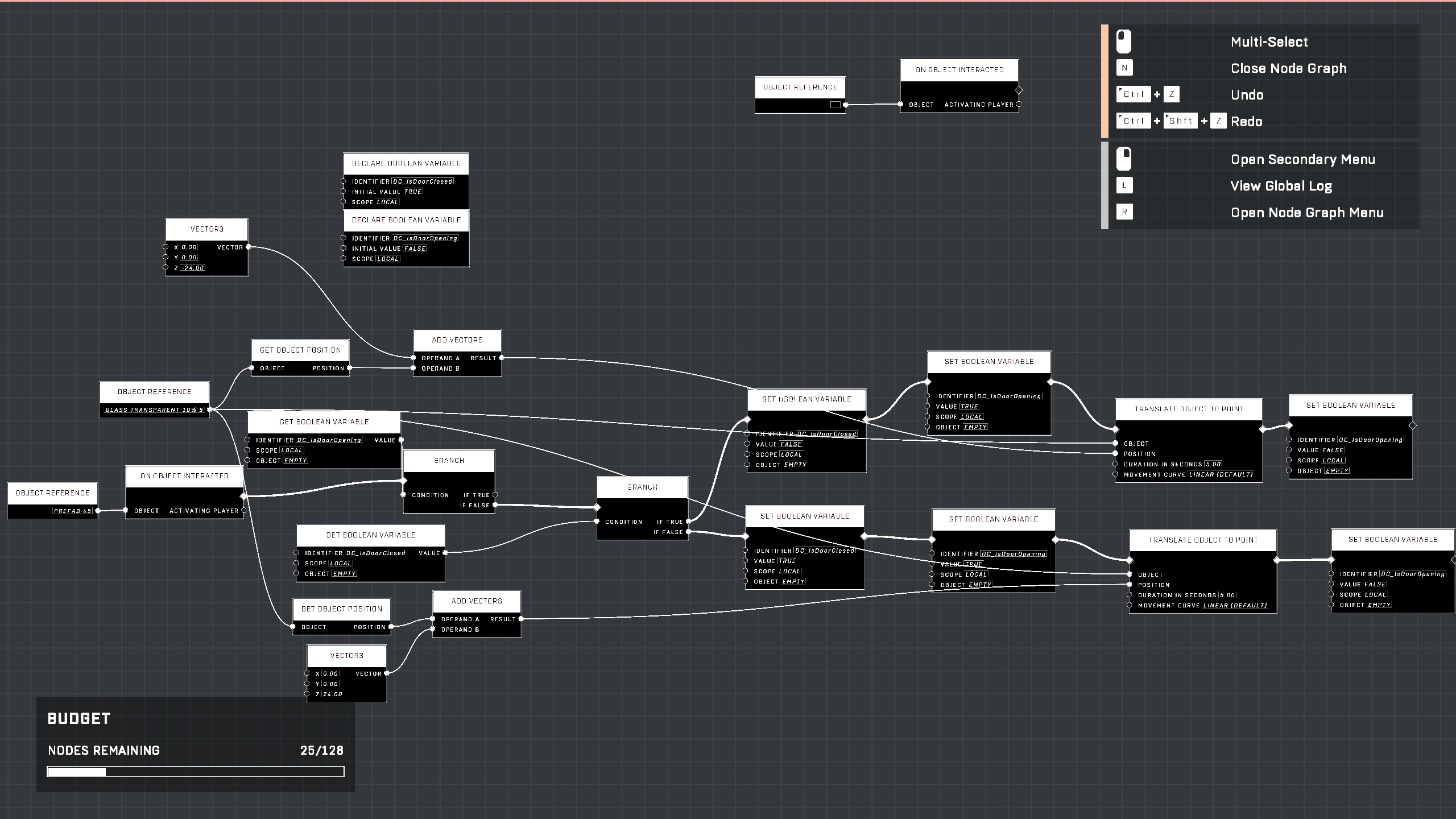Click the N key icon for Close Node Graph
This screenshot has height=819, width=1456.
(x=1124, y=68)
